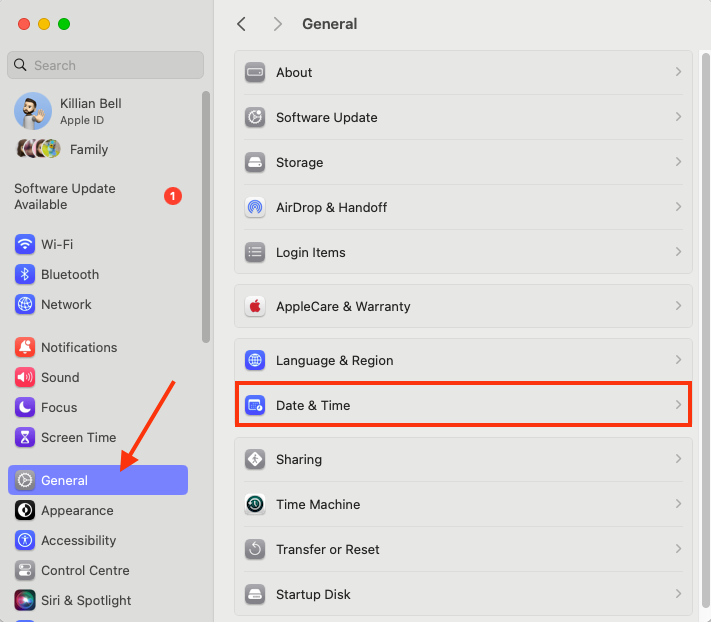Click the Sound speaker icon
Viewport: 711px width, 622px height.
point(25,377)
